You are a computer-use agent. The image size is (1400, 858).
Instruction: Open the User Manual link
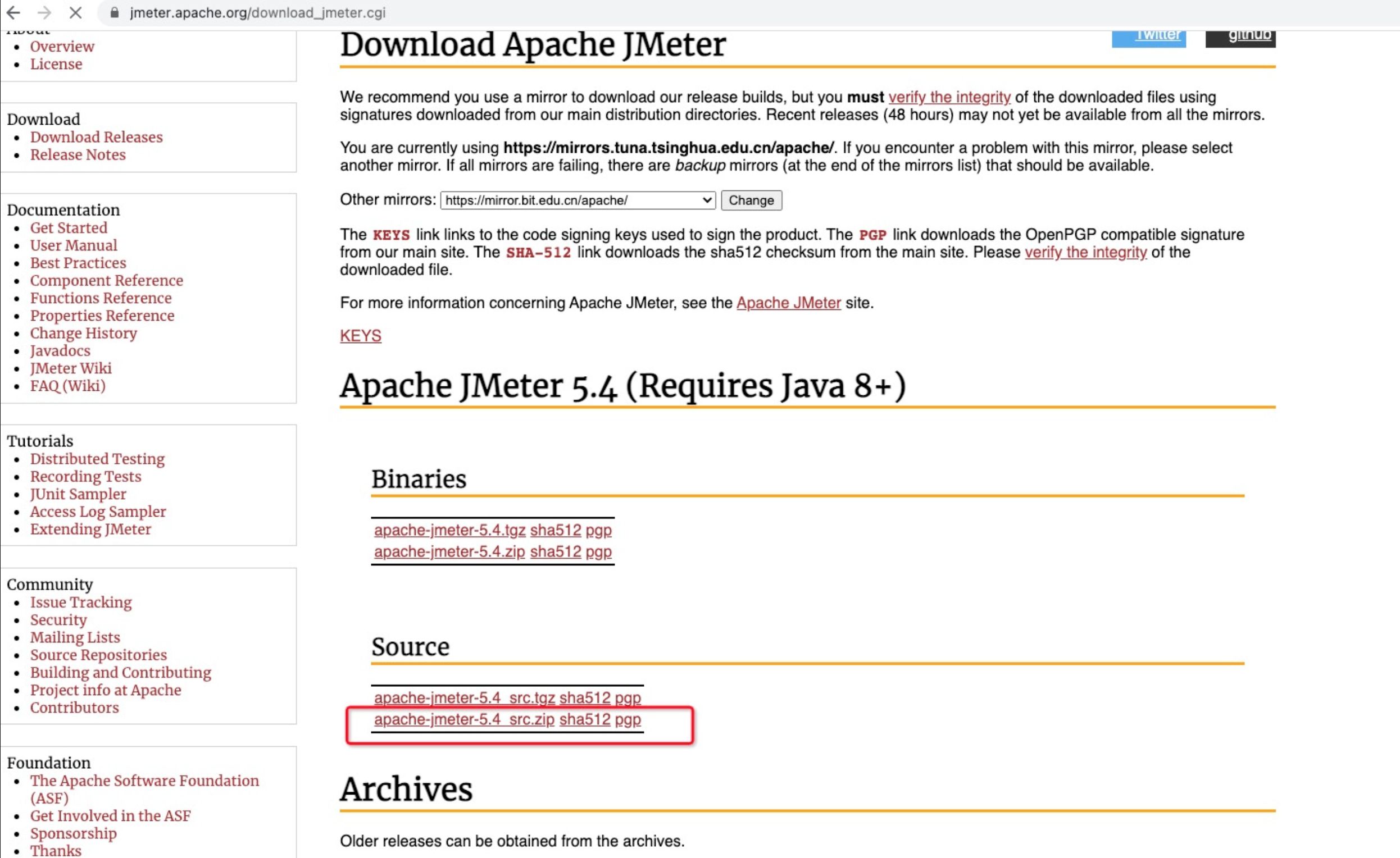click(x=74, y=246)
